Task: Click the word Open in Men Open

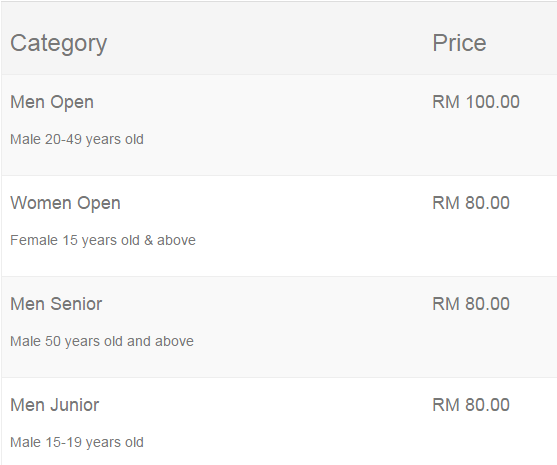Action: pyautogui.click(x=72, y=103)
